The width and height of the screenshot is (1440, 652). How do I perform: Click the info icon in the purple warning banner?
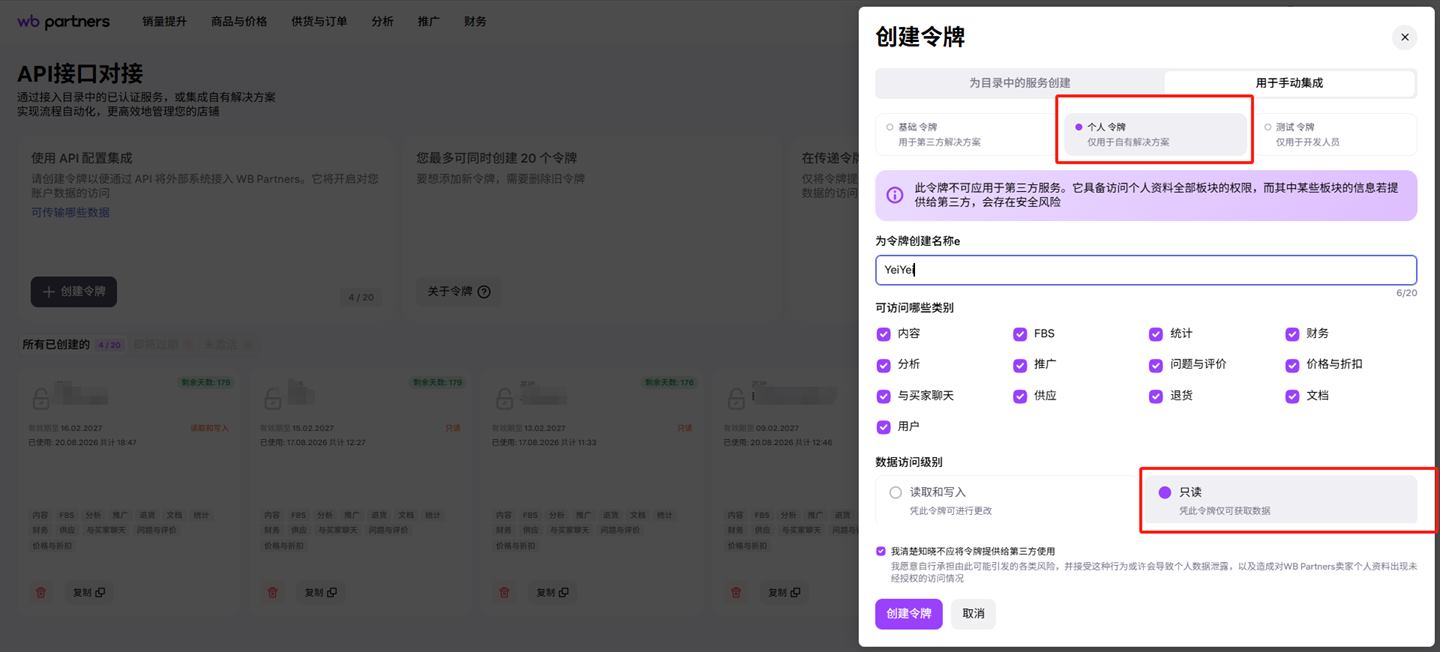(x=895, y=195)
